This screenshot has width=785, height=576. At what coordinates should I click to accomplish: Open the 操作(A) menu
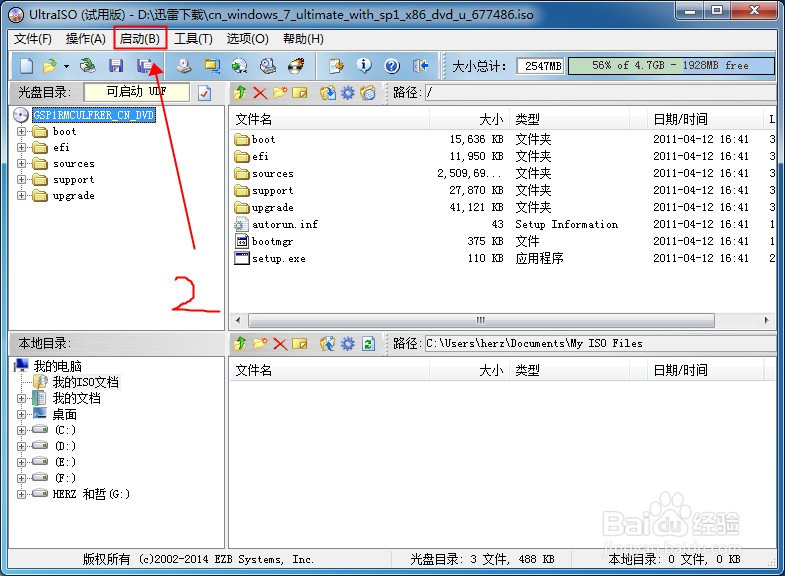coord(86,39)
